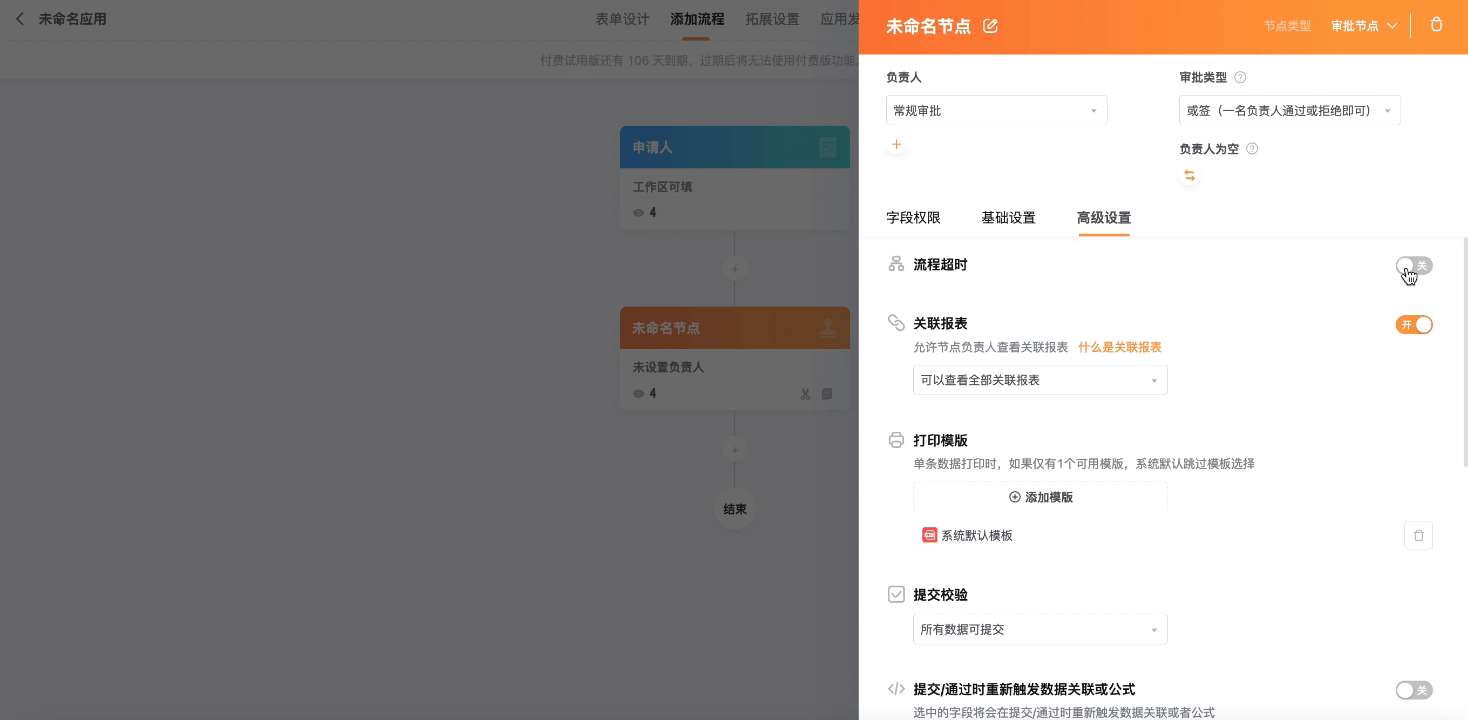Select the 高级设置 tab
Image resolution: width=1468 pixels, height=720 pixels.
click(1104, 218)
